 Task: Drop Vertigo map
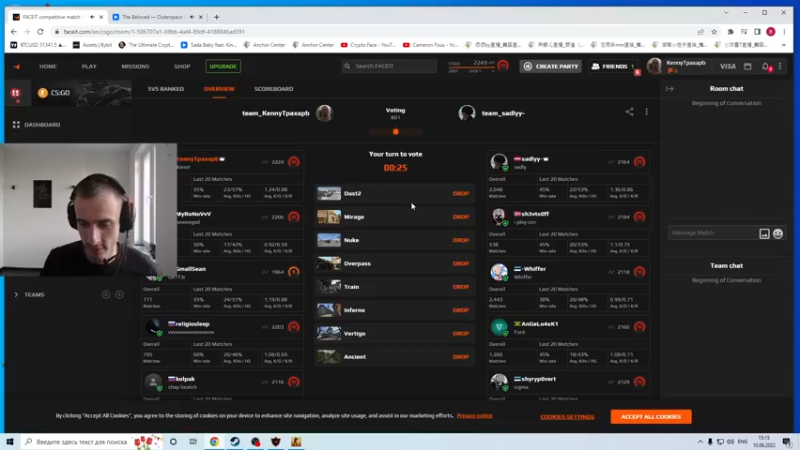point(460,333)
